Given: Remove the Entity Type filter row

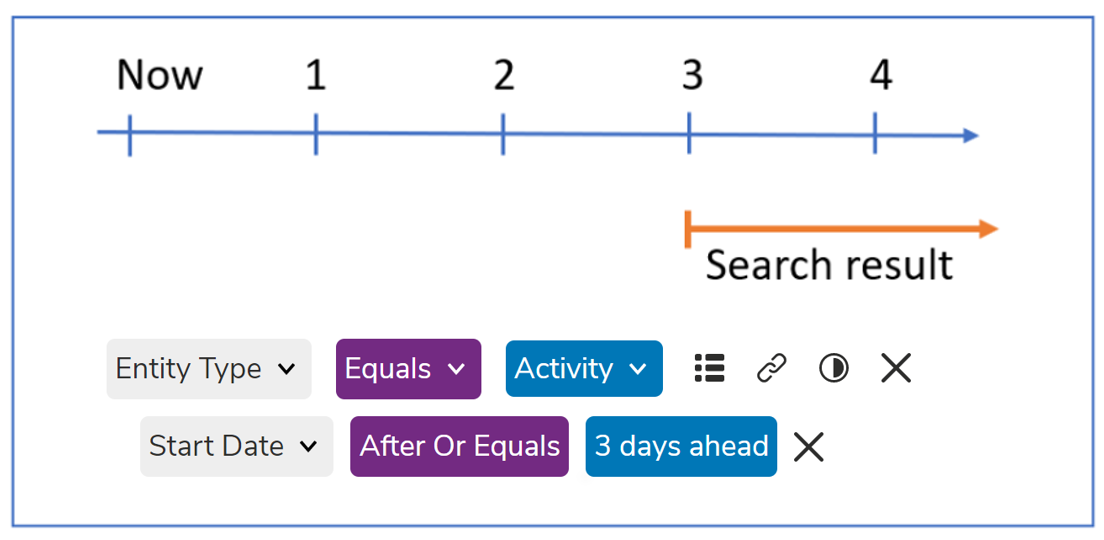Looking at the screenshot, I should 896,368.
